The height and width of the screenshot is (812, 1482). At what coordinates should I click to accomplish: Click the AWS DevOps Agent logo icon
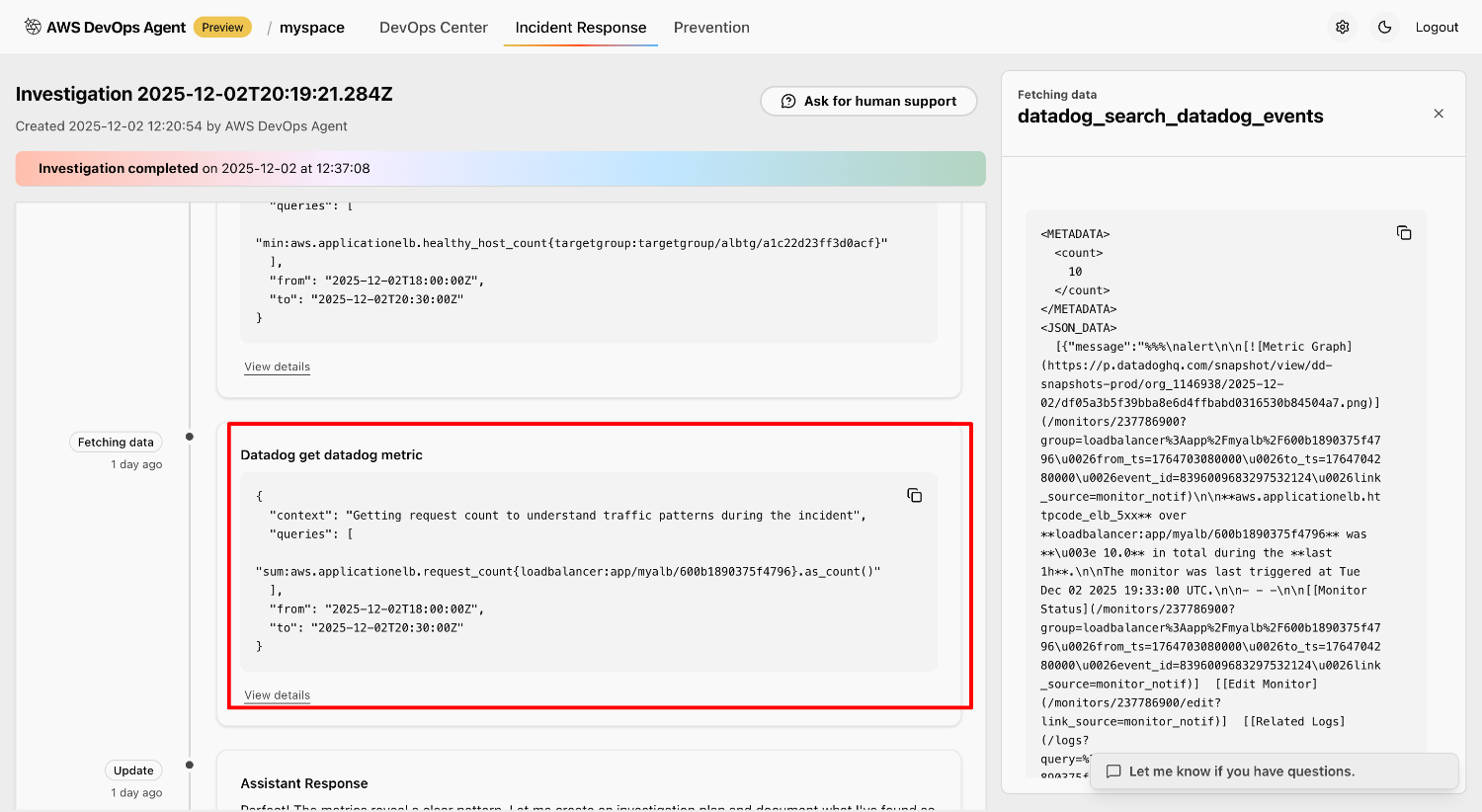pos(33,27)
